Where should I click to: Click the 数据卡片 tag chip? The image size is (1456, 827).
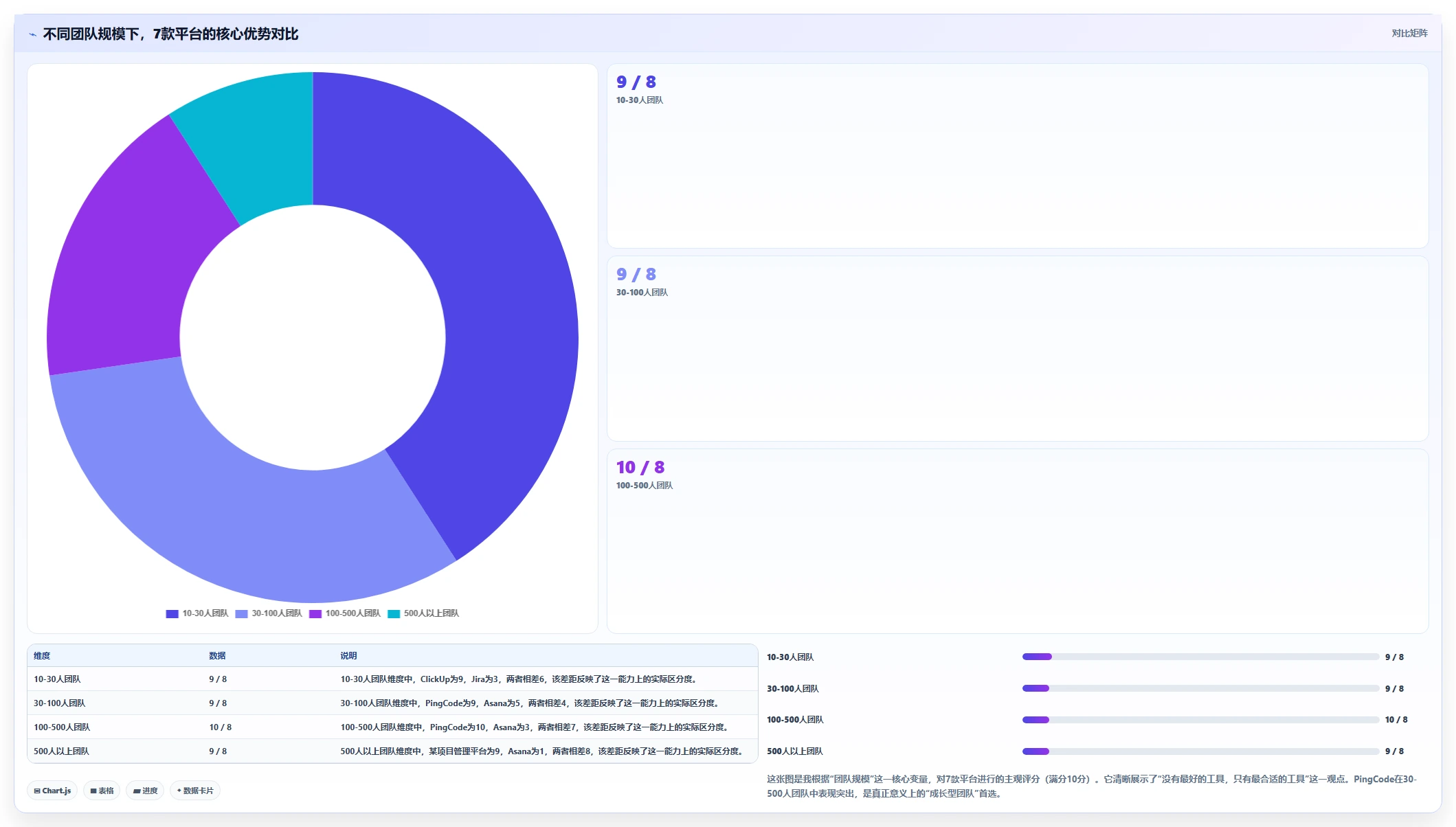195,791
